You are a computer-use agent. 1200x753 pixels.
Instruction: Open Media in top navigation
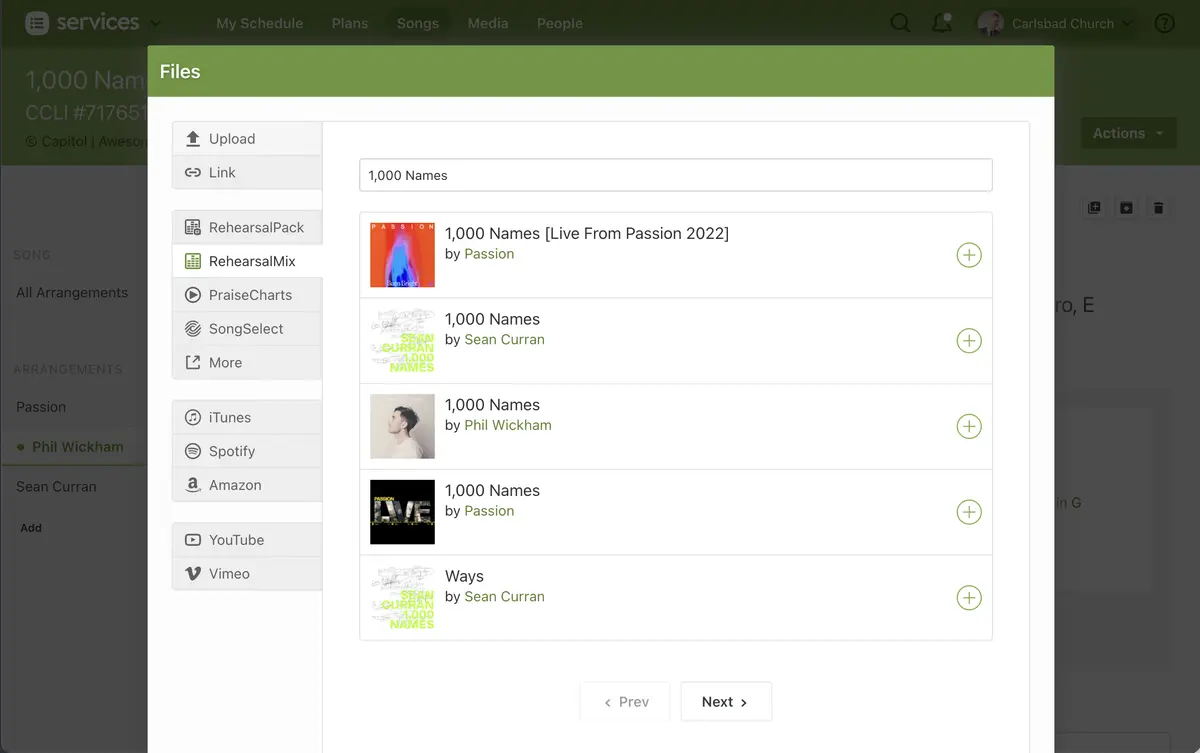click(488, 23)
